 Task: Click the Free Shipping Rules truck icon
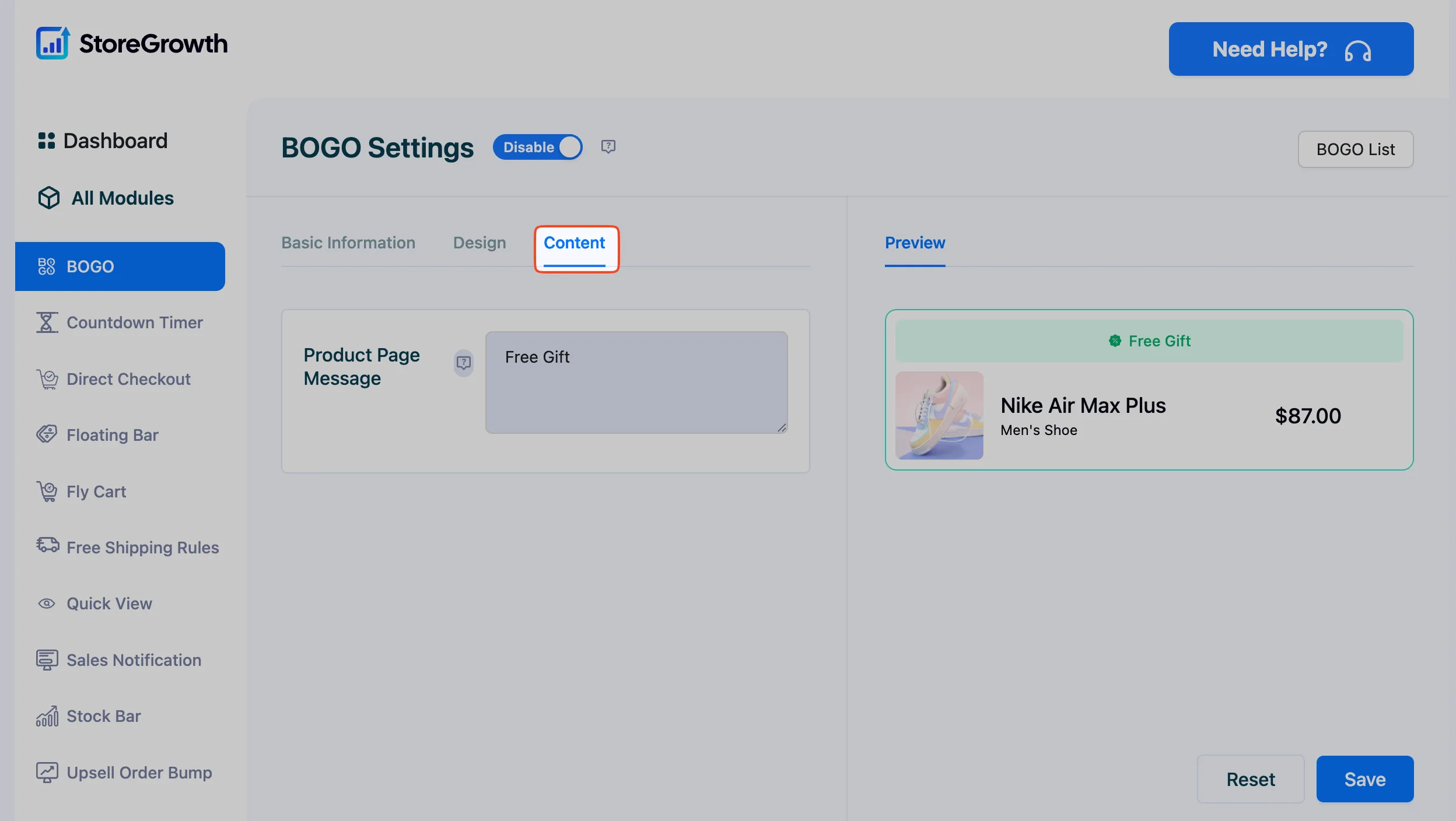[47, 546]
